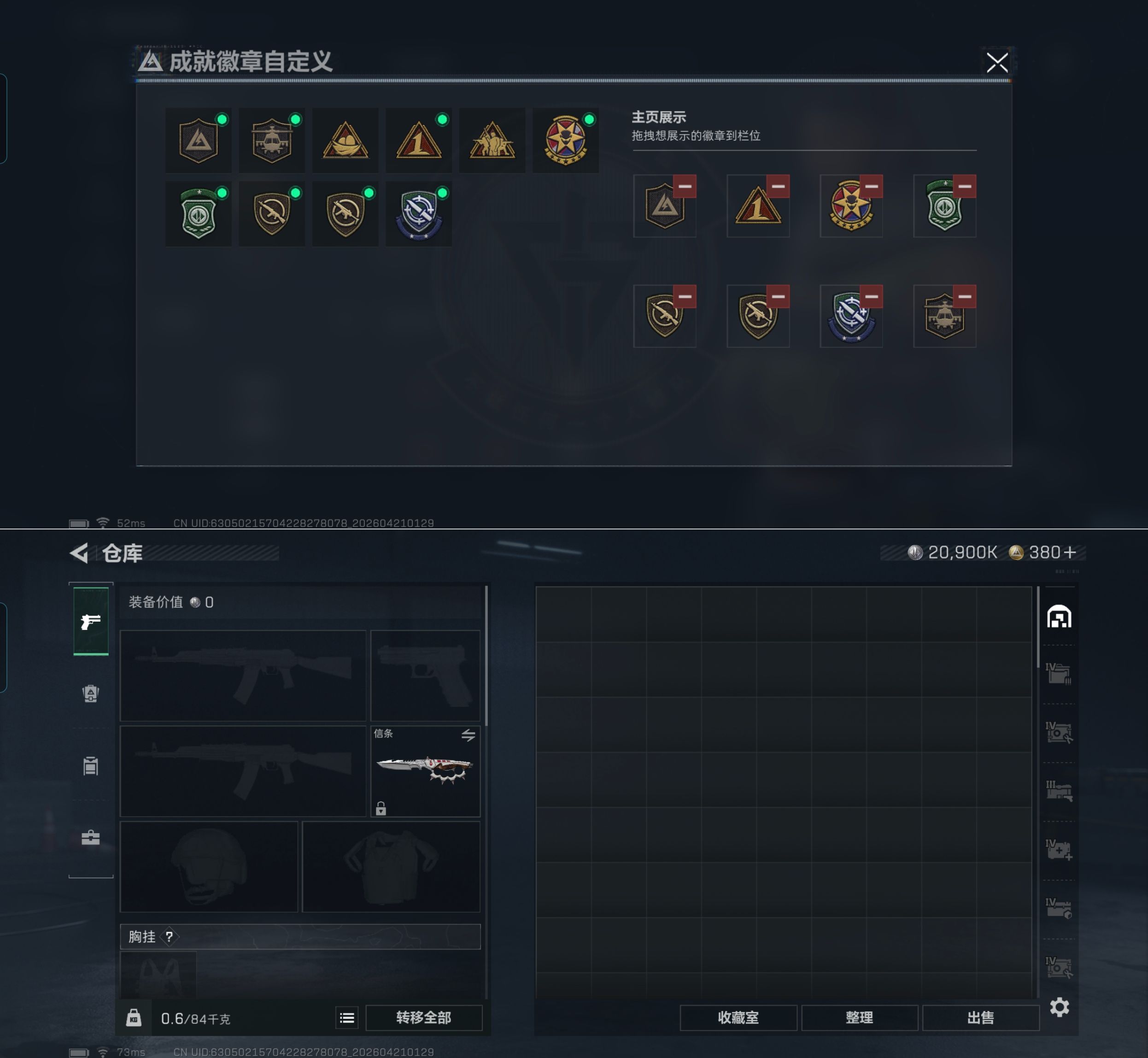
Task: Open warehouse settings gear icon
Action: coord(1059,1007)
